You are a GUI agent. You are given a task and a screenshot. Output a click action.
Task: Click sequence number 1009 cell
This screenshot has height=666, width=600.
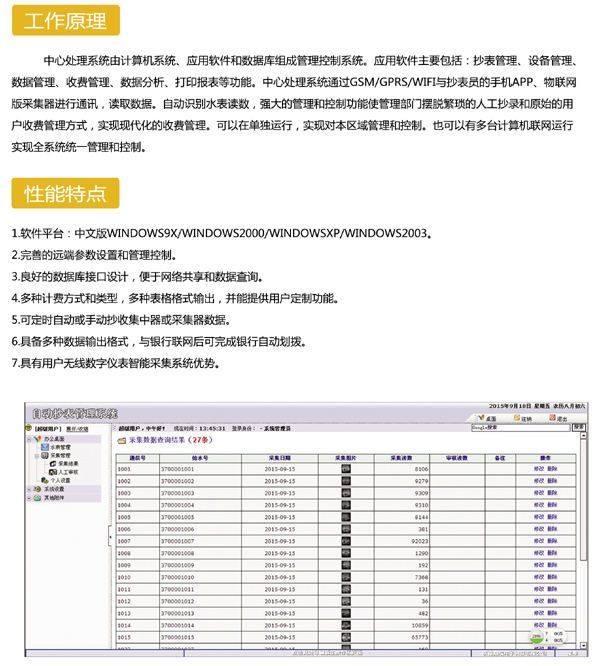[x=138, y=565]
